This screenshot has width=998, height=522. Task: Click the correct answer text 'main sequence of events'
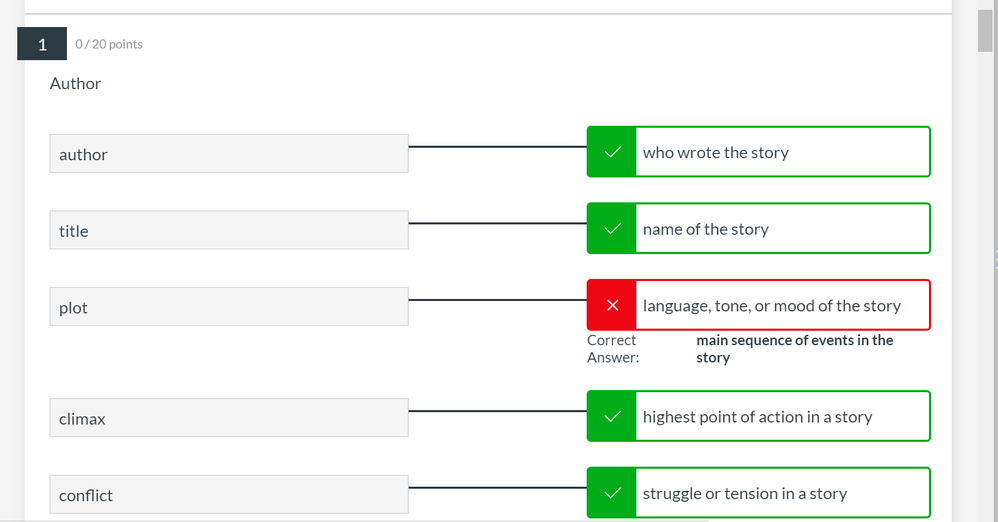794,349
